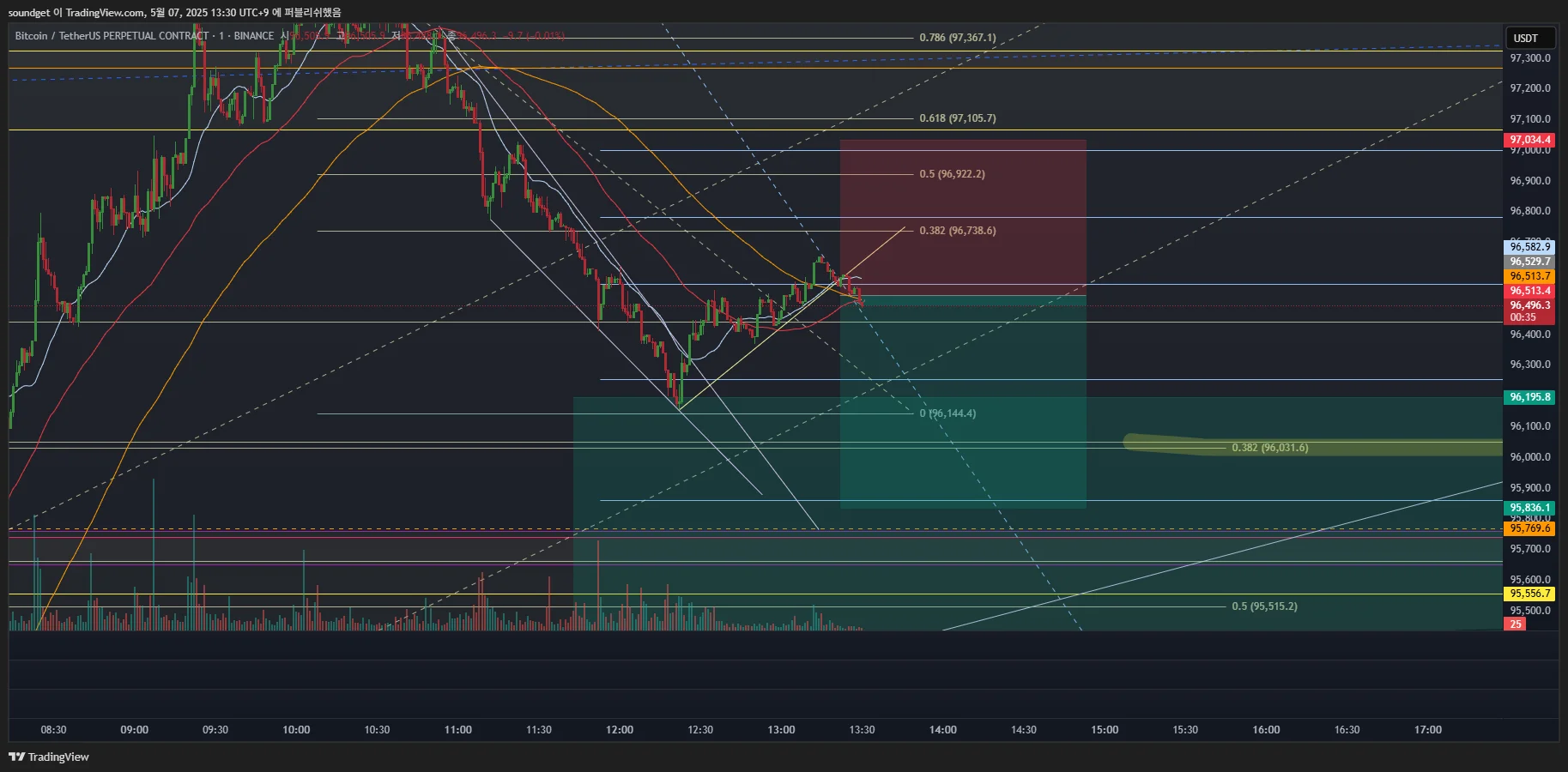Click the red 96,513.4 price tag
The image size is (1568, 772).
click(x=1530, y=291)
